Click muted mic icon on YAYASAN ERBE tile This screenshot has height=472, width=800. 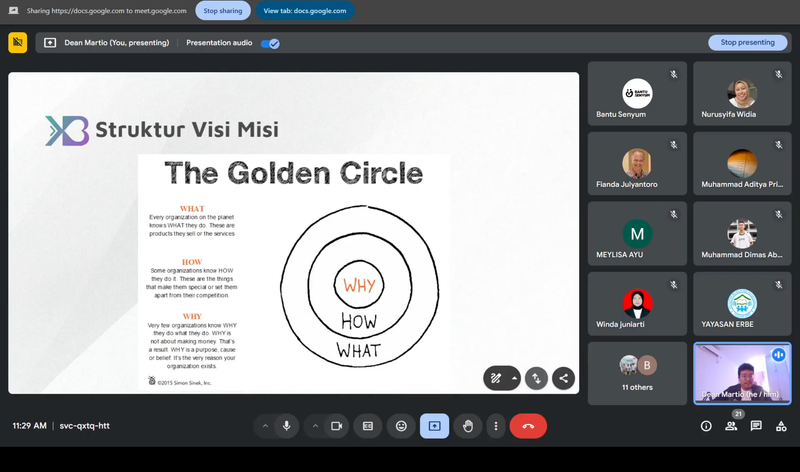779,285
